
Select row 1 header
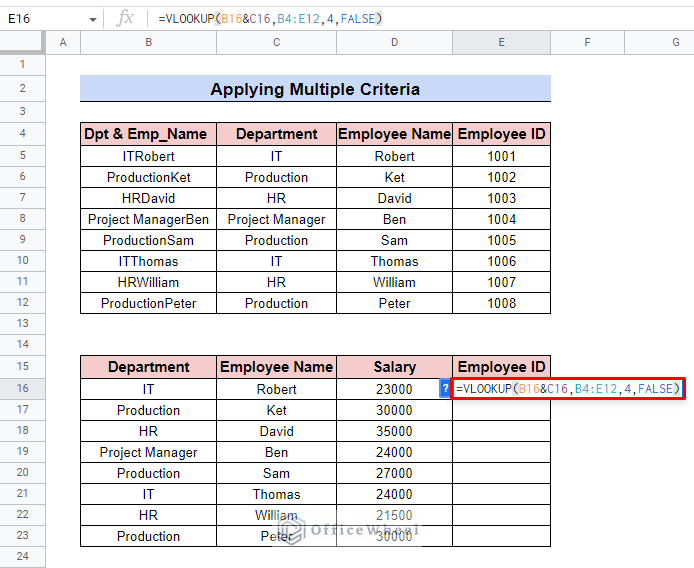pyautogui.click(x=23, y=65)
